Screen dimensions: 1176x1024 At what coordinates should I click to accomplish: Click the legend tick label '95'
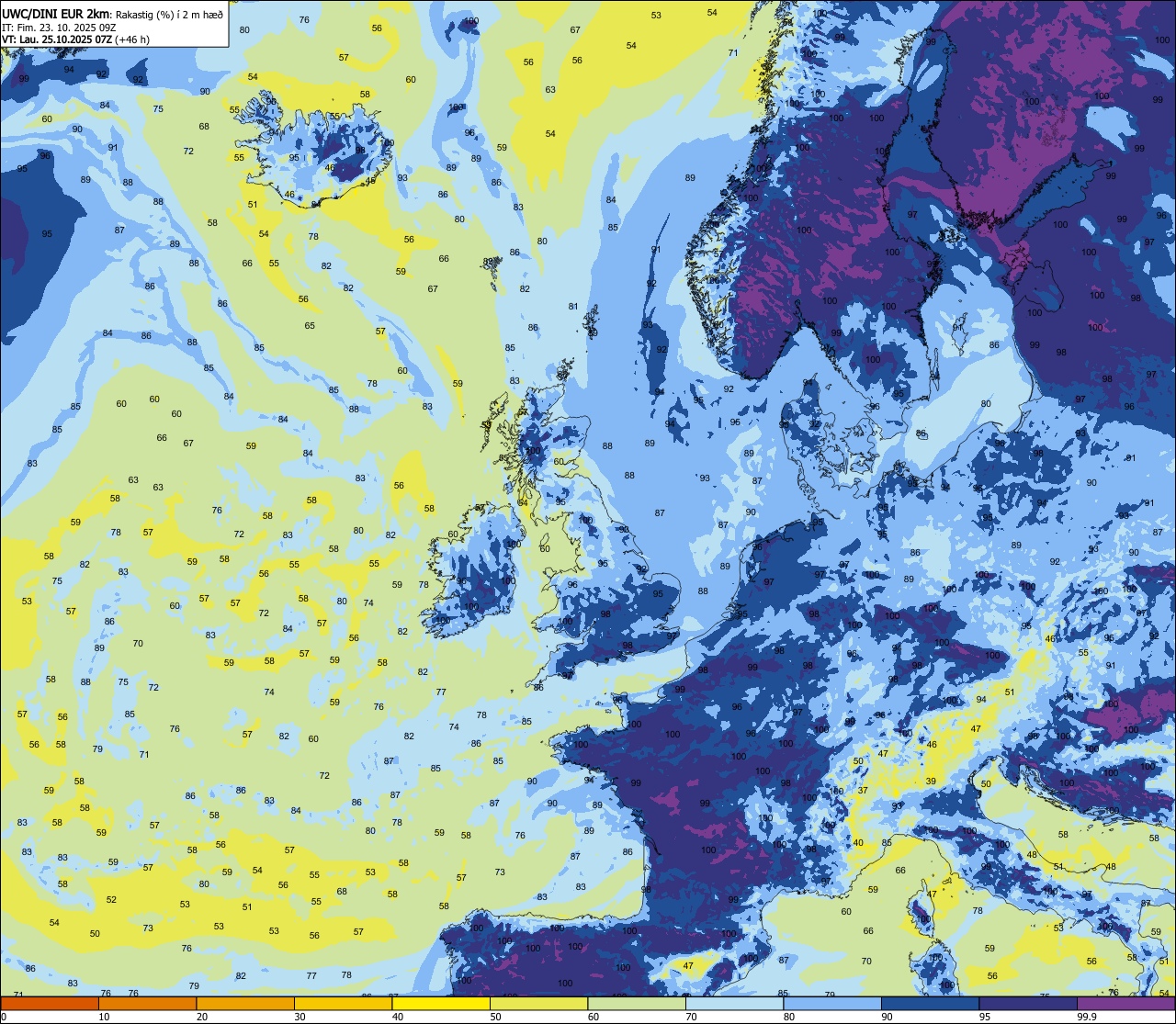point(985,1017)
